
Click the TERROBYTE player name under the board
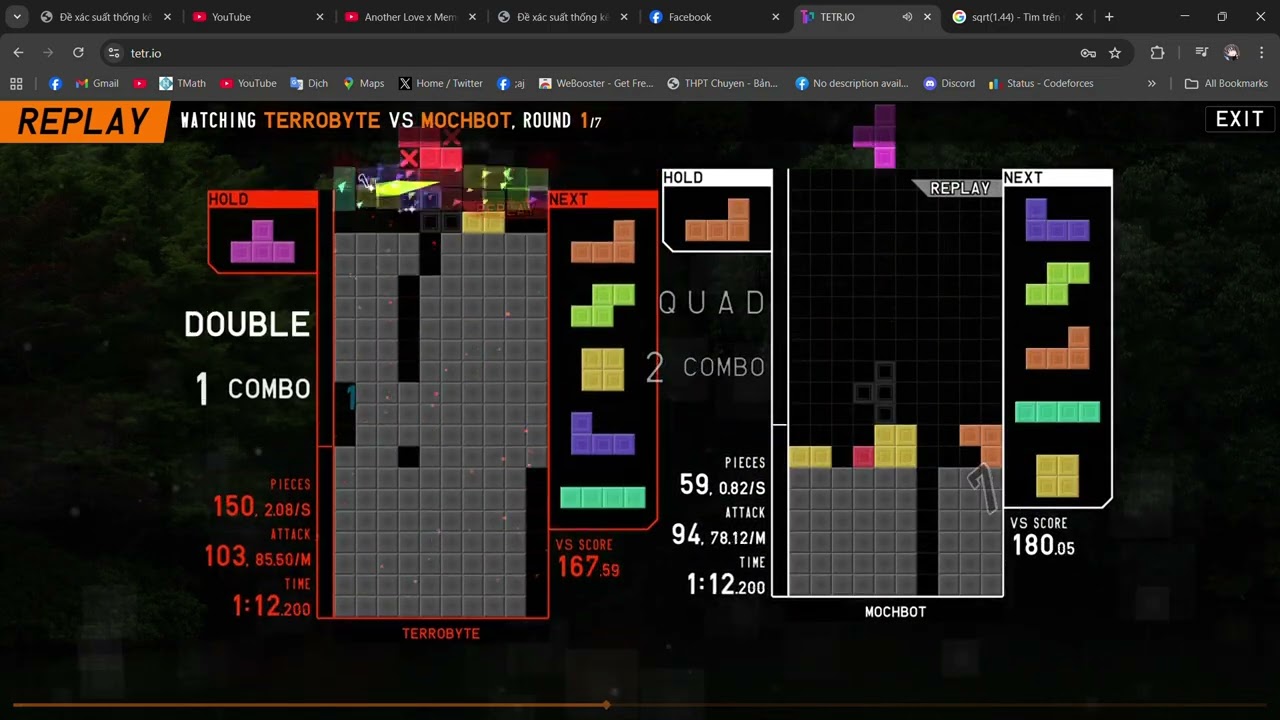441,634
